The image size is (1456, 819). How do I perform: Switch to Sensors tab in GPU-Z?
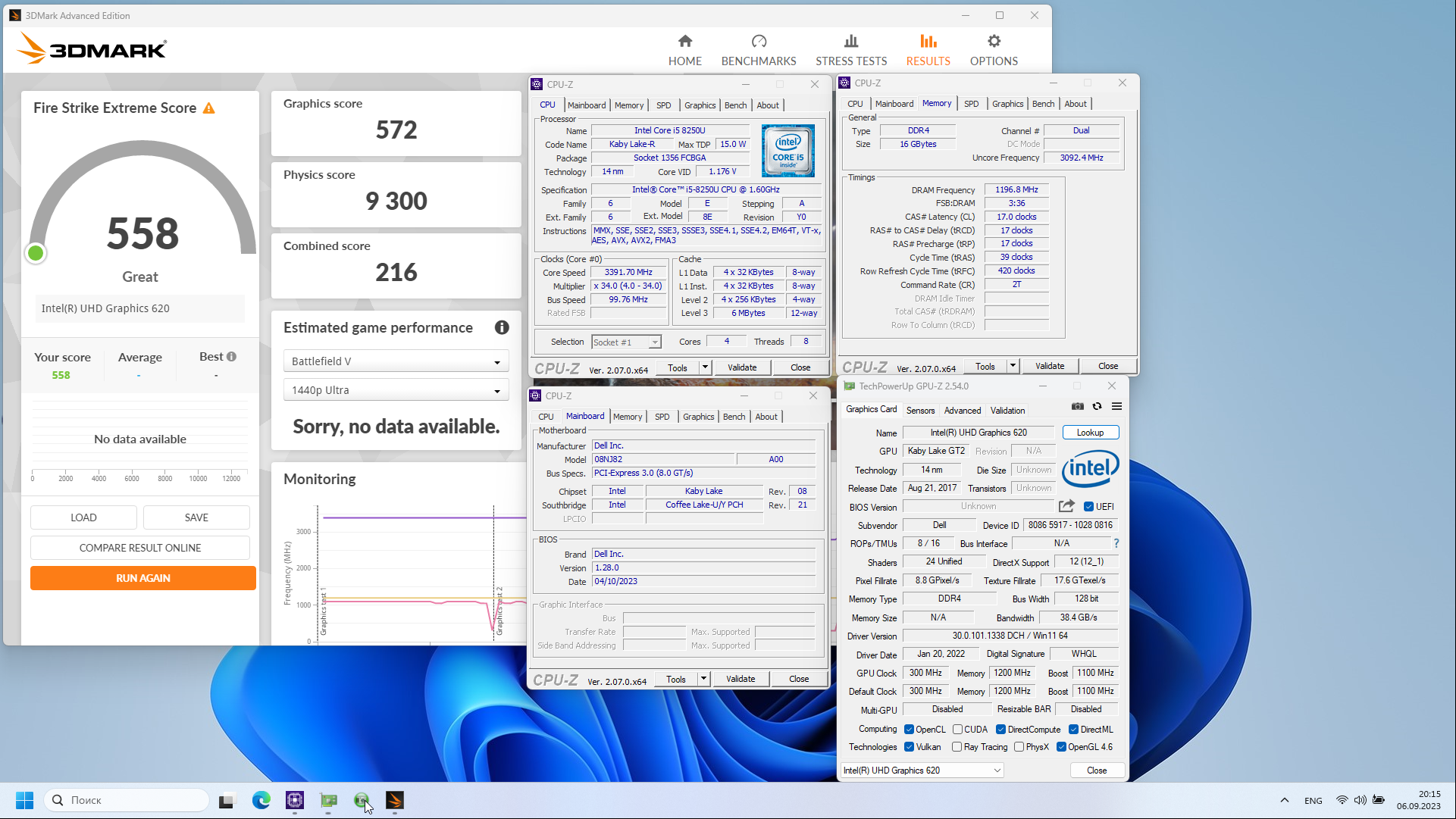[x=920, y=411]
